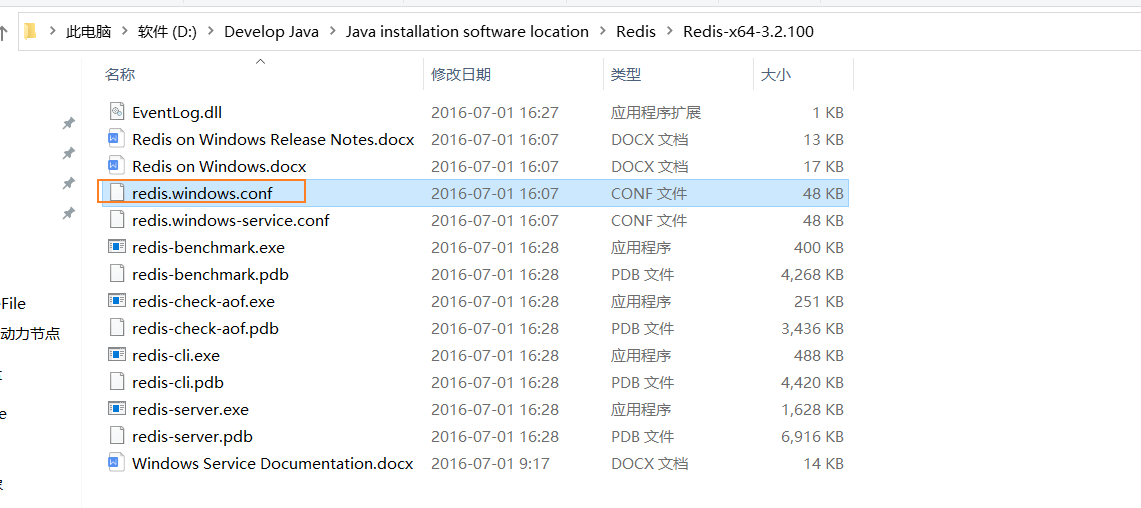Image resolution: width=1141 pixels, height=508 pixels.
Task: Click 2016-07-01 9:17 modified date
Action: 490,464
